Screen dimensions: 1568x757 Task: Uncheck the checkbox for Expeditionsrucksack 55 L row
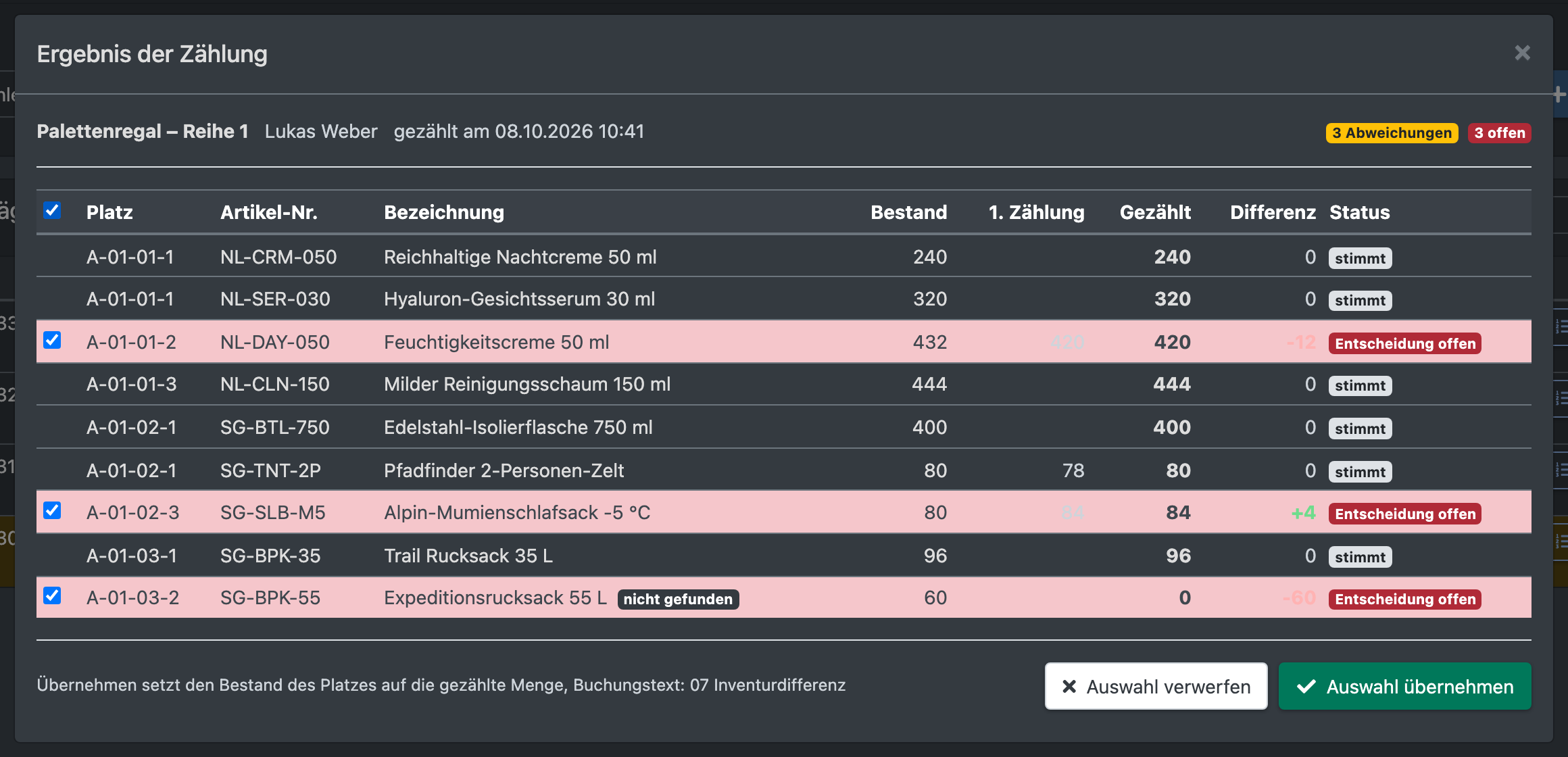coord(52,595)
